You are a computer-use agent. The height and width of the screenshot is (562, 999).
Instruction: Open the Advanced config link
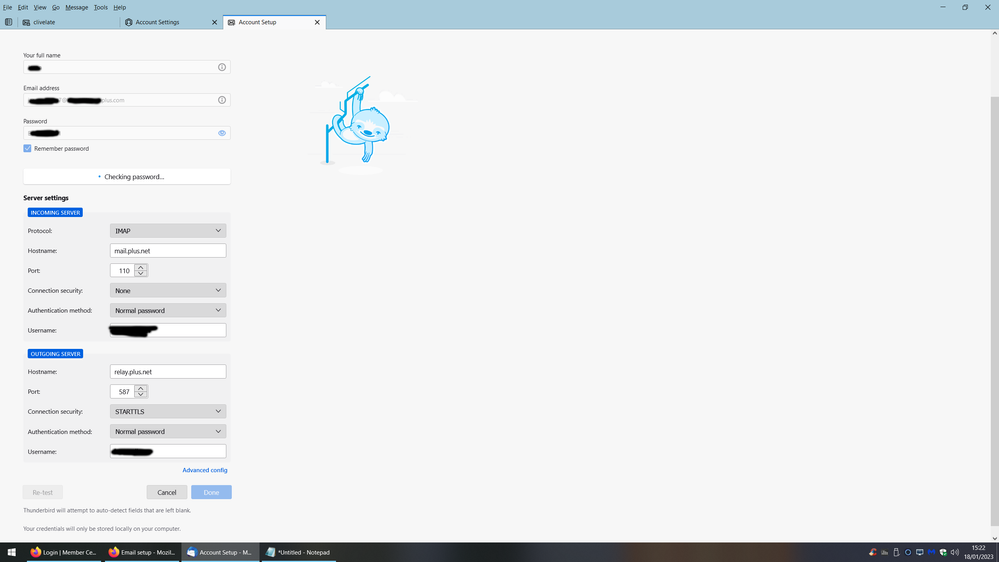tap(205, 470)
